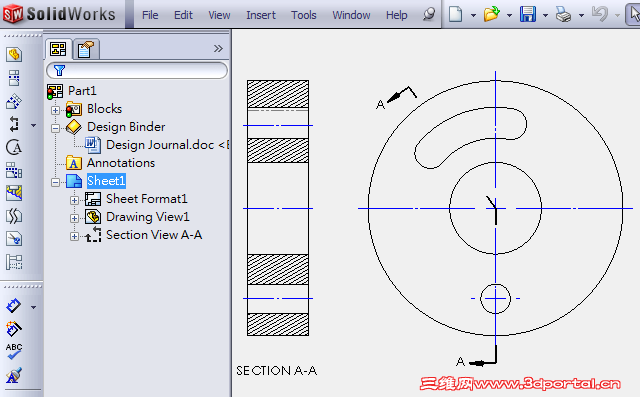Open the Window menu
Image resolution: width=640 pixels, height=397 pixels.
coord(351,15)
